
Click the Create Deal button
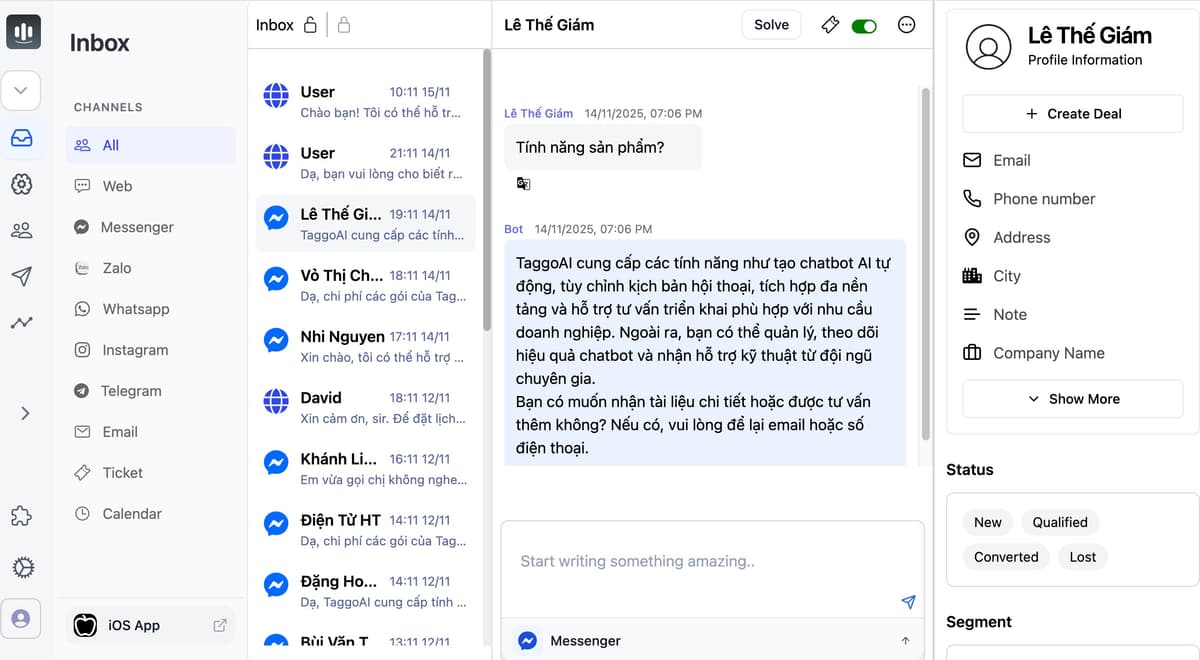coord(1073,114)
